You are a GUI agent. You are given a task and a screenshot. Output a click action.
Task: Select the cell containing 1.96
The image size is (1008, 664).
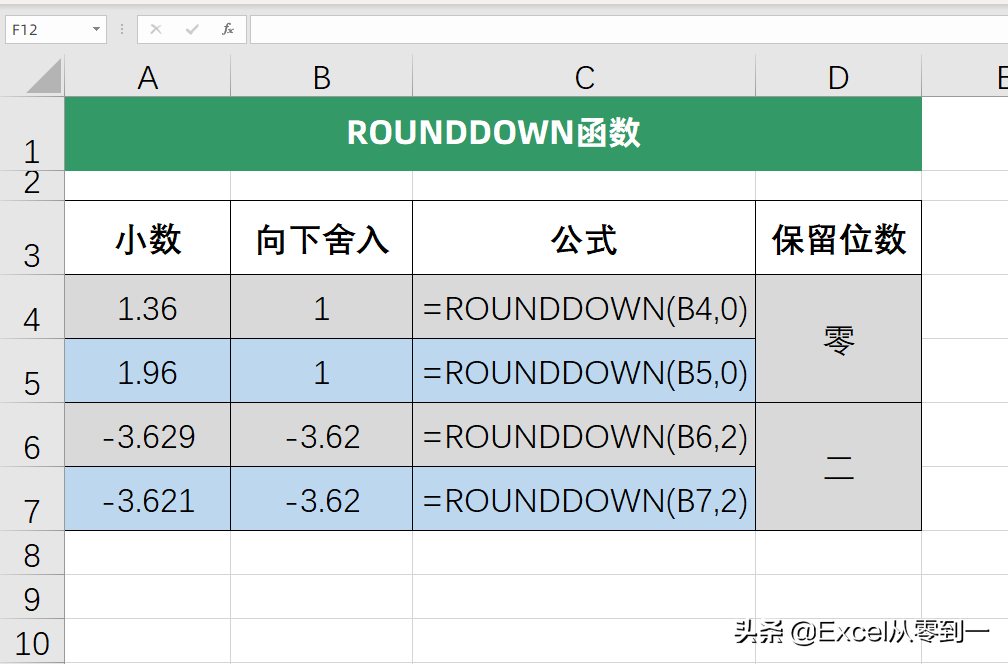(x=148, y=371)
